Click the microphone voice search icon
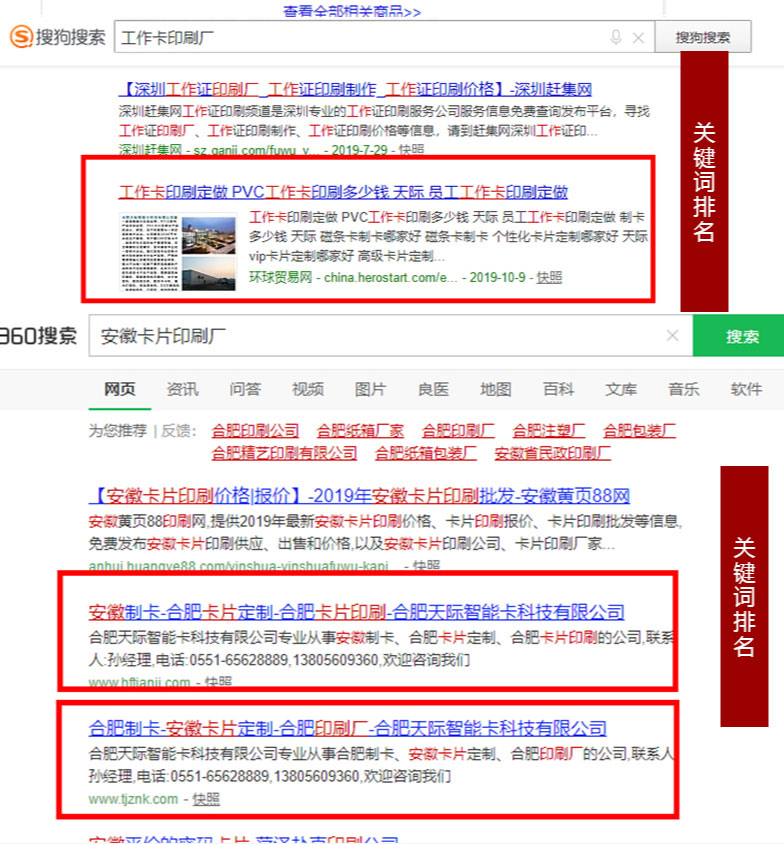This screenshot has height=844, width=784. pyautogui.click(x=616, y=38)
